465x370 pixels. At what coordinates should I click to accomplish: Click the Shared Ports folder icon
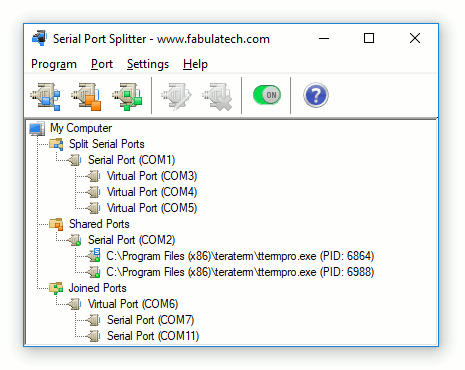click(x=56, y=224)
